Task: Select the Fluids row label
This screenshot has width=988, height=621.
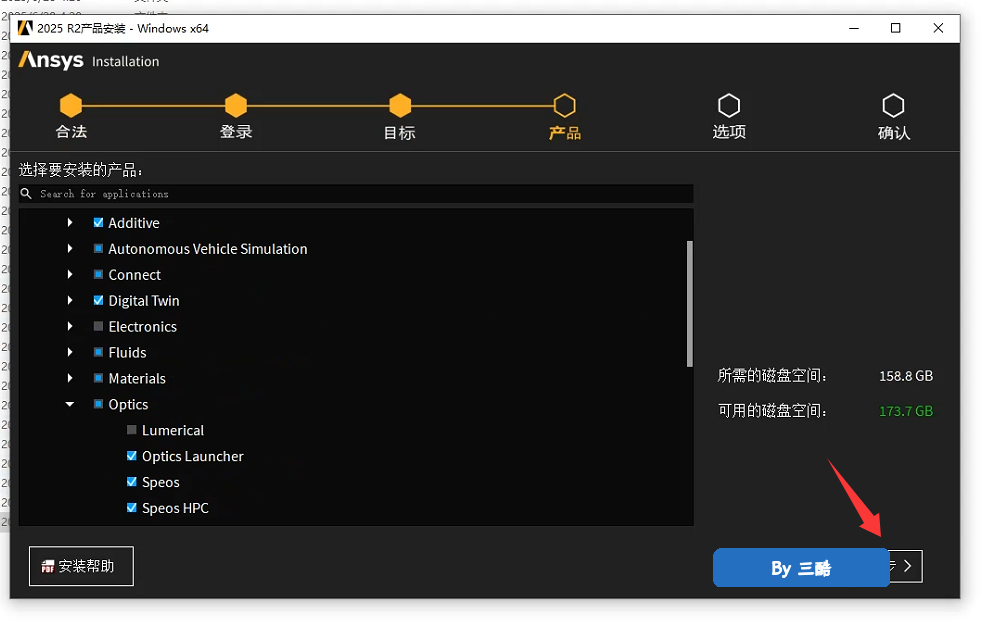Action: 127,353
